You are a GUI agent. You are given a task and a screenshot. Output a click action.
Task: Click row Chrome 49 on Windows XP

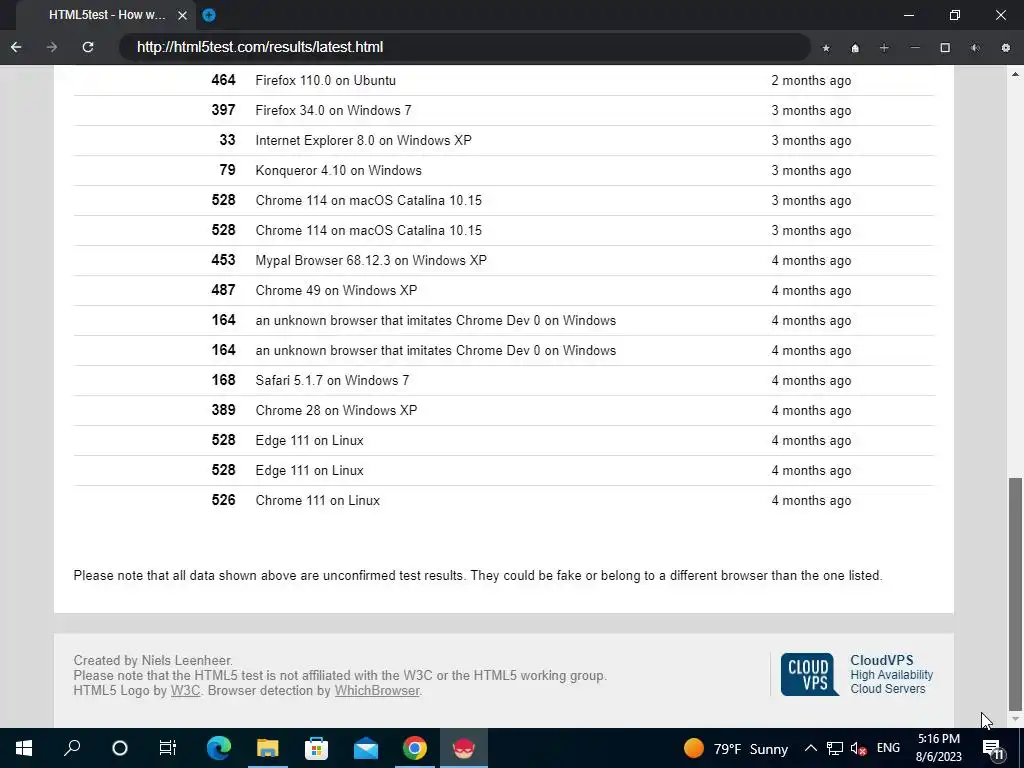click(x=504, y=291)
